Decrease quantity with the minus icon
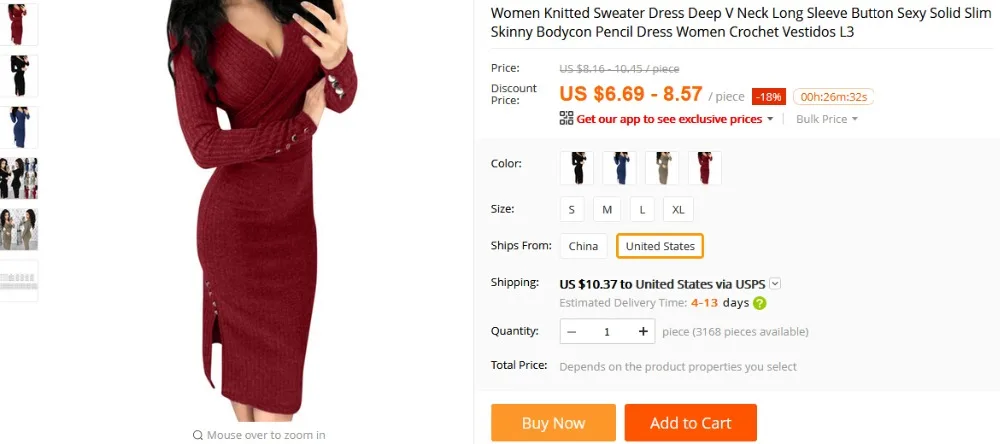Image resolution: width=1000 pixels, height=444 pixels. pyautogui.click(x=571, y=332)
